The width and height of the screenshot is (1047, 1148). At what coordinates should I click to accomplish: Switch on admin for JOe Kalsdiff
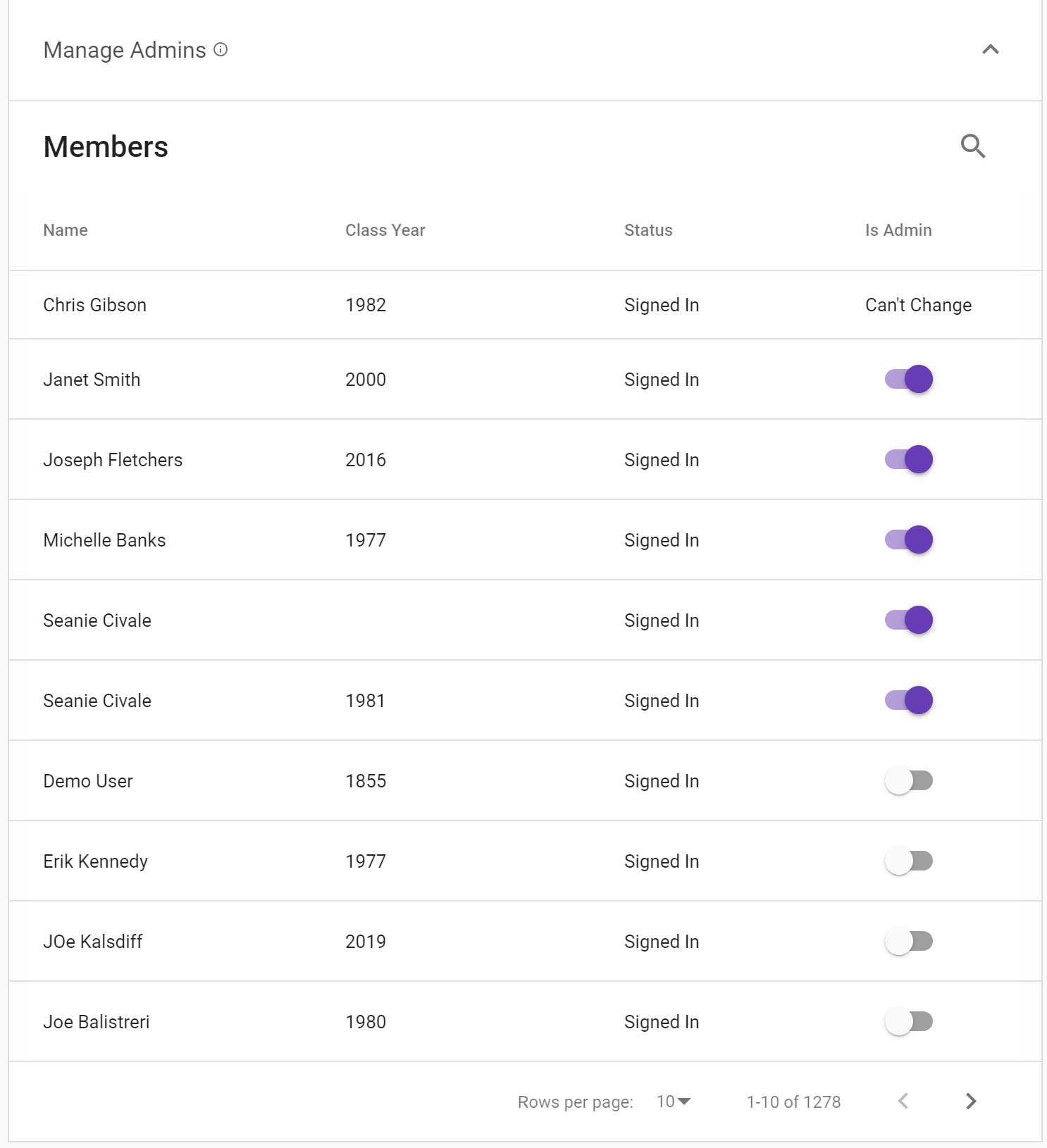909,941
